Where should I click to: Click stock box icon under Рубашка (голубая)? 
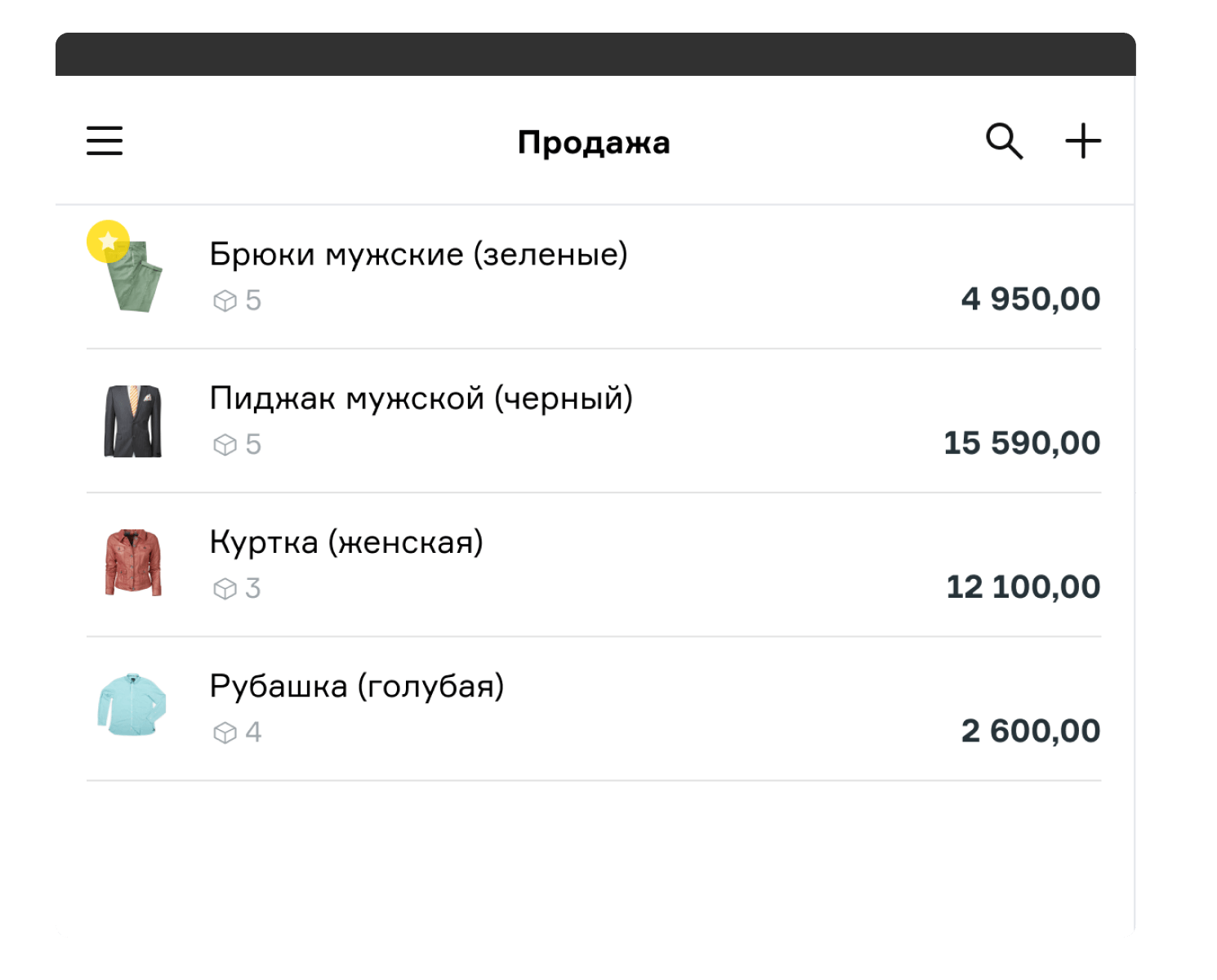click(225, 733)
